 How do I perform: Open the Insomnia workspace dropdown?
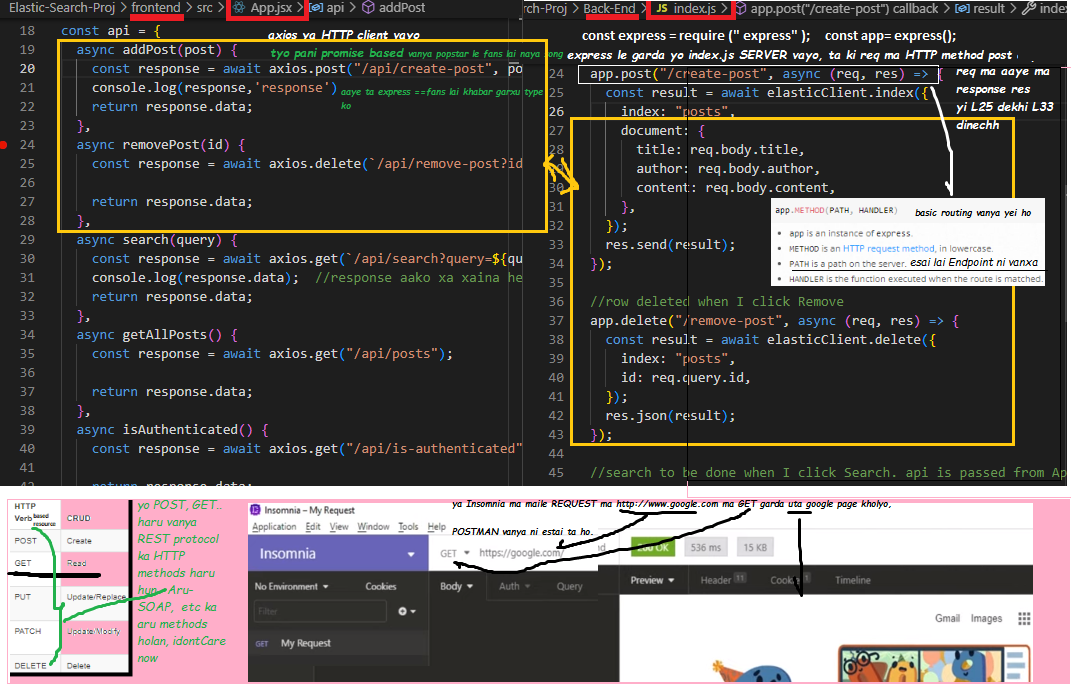(411, 554)
